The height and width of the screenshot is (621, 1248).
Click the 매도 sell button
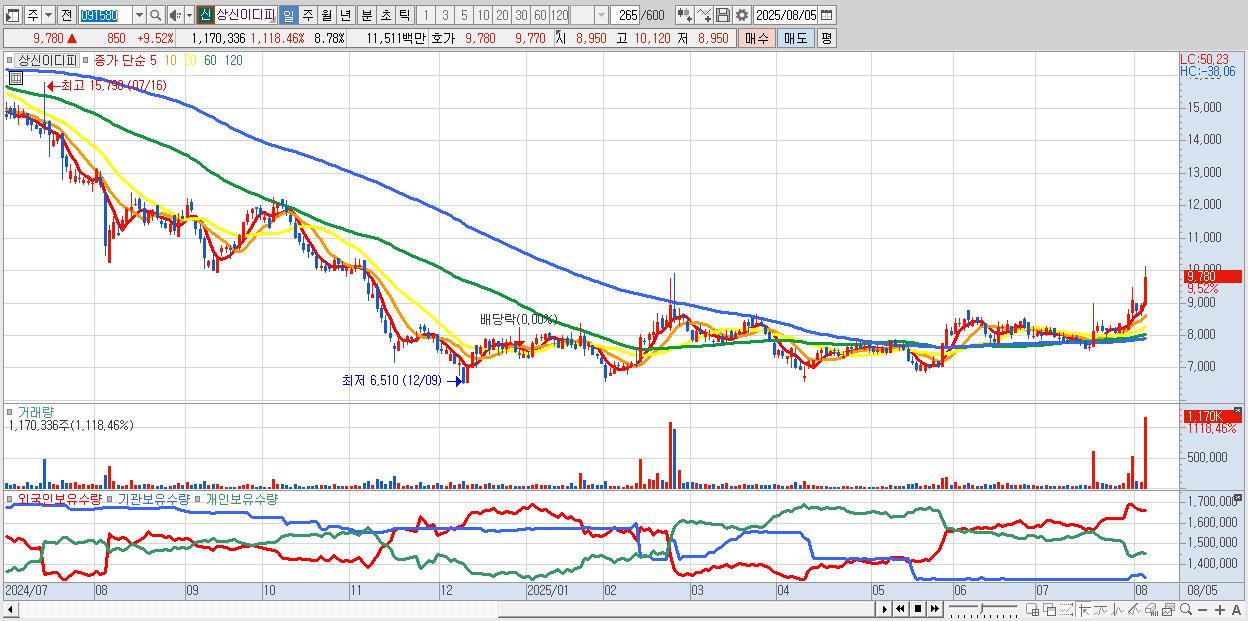[x=795, y=38]
